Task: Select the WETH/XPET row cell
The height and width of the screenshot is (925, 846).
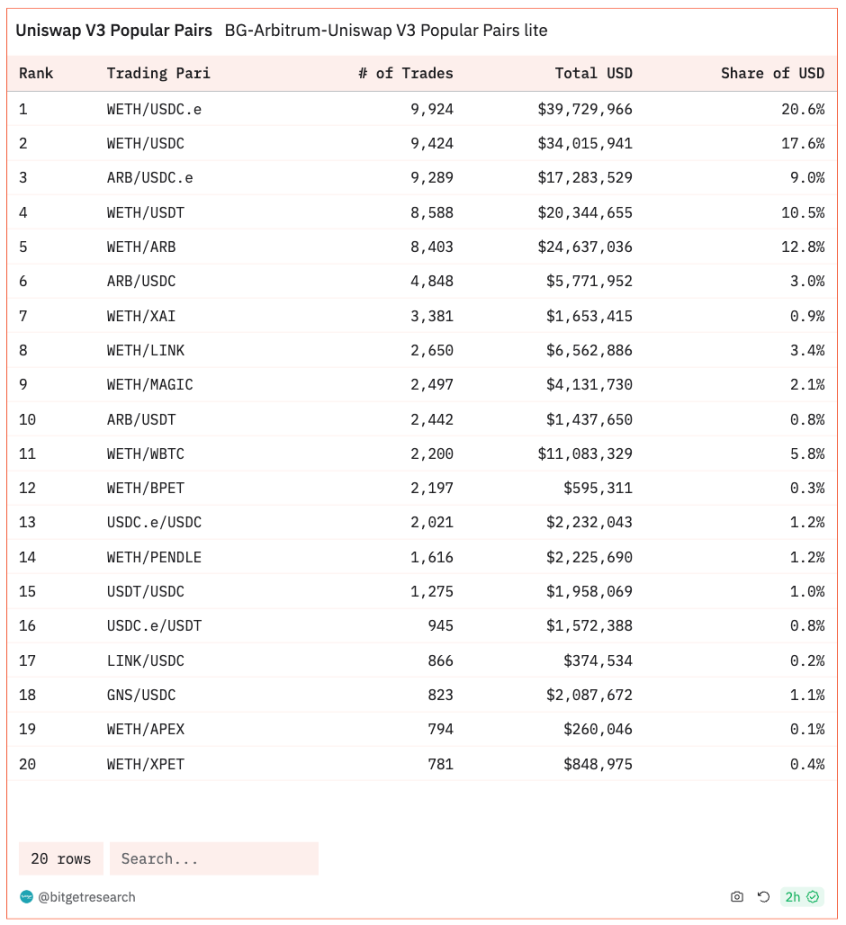Action: 146,765
